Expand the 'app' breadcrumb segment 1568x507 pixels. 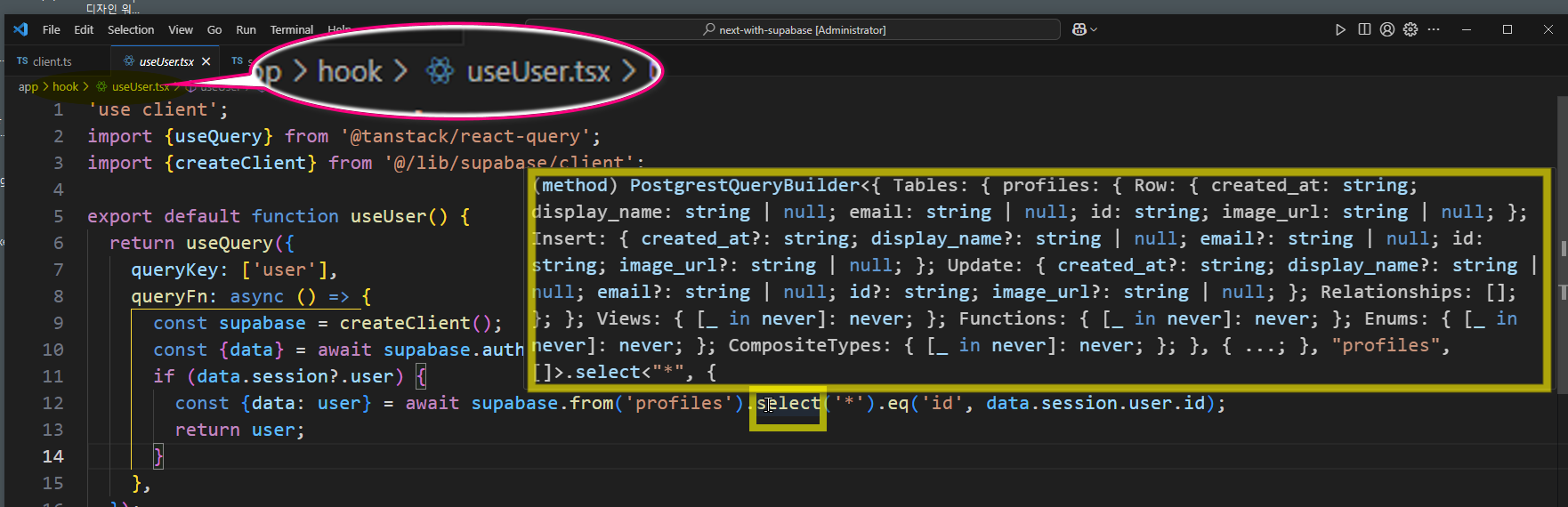point(28,86)
